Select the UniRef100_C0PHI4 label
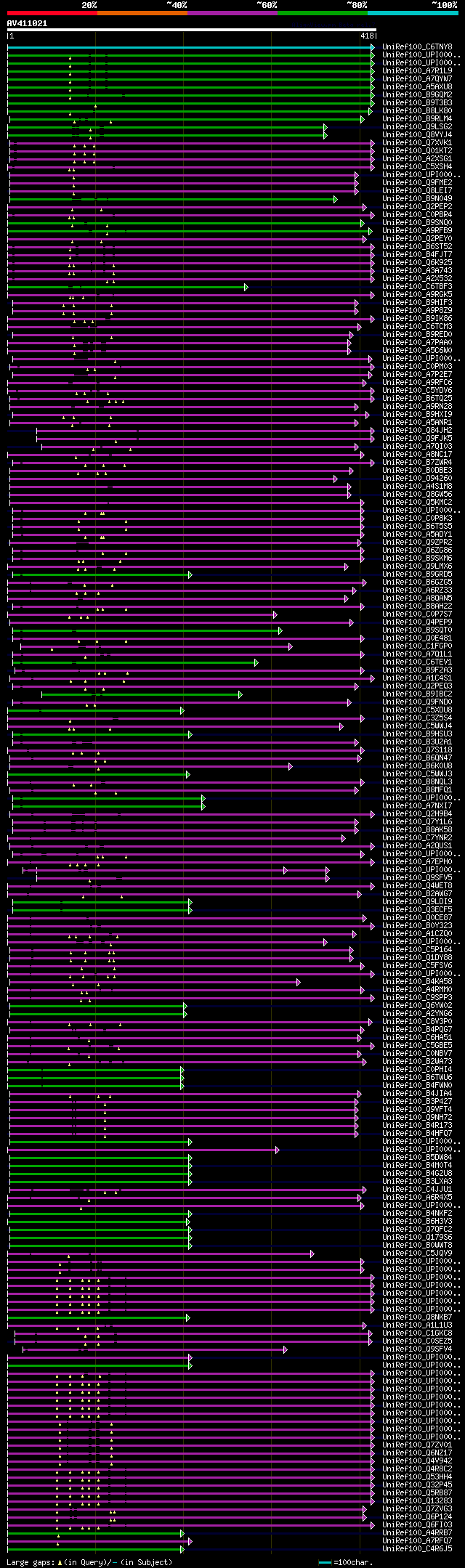The height and width of the screenshot is (1568, 465). click(417, 1070)
